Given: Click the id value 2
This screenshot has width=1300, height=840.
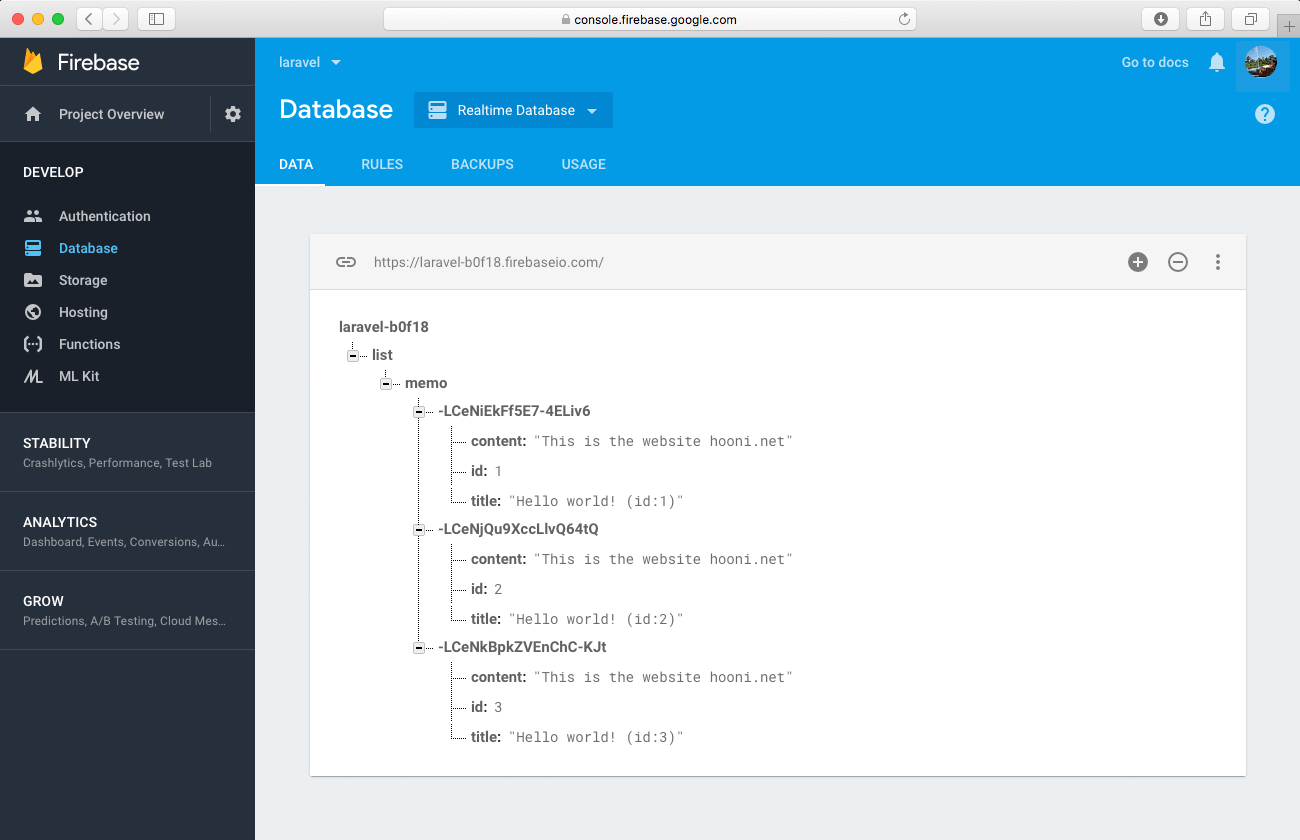Looking at the screenshot, I should pos(498,589).
